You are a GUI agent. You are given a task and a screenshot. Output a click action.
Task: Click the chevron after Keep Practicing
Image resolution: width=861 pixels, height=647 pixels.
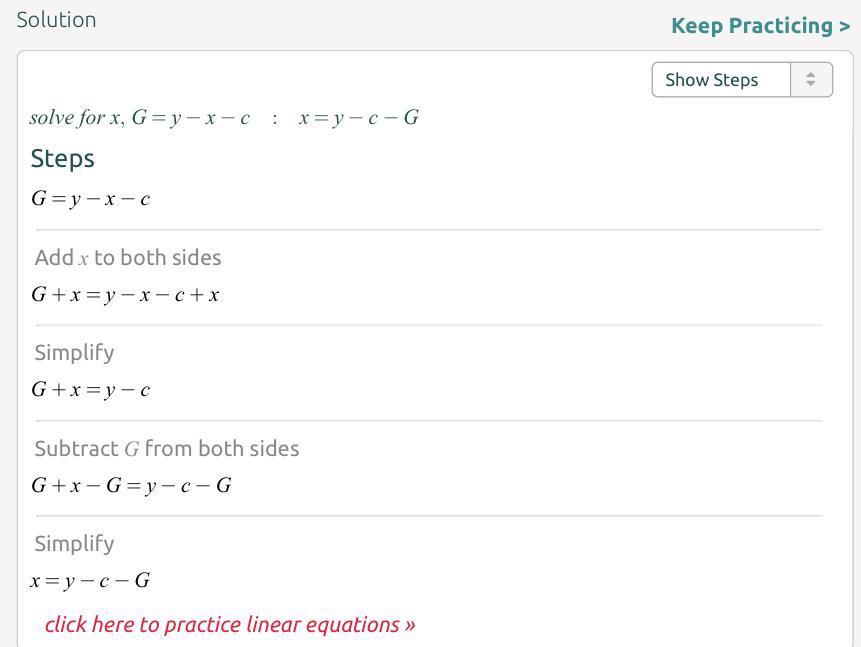(x=845, y=26)
